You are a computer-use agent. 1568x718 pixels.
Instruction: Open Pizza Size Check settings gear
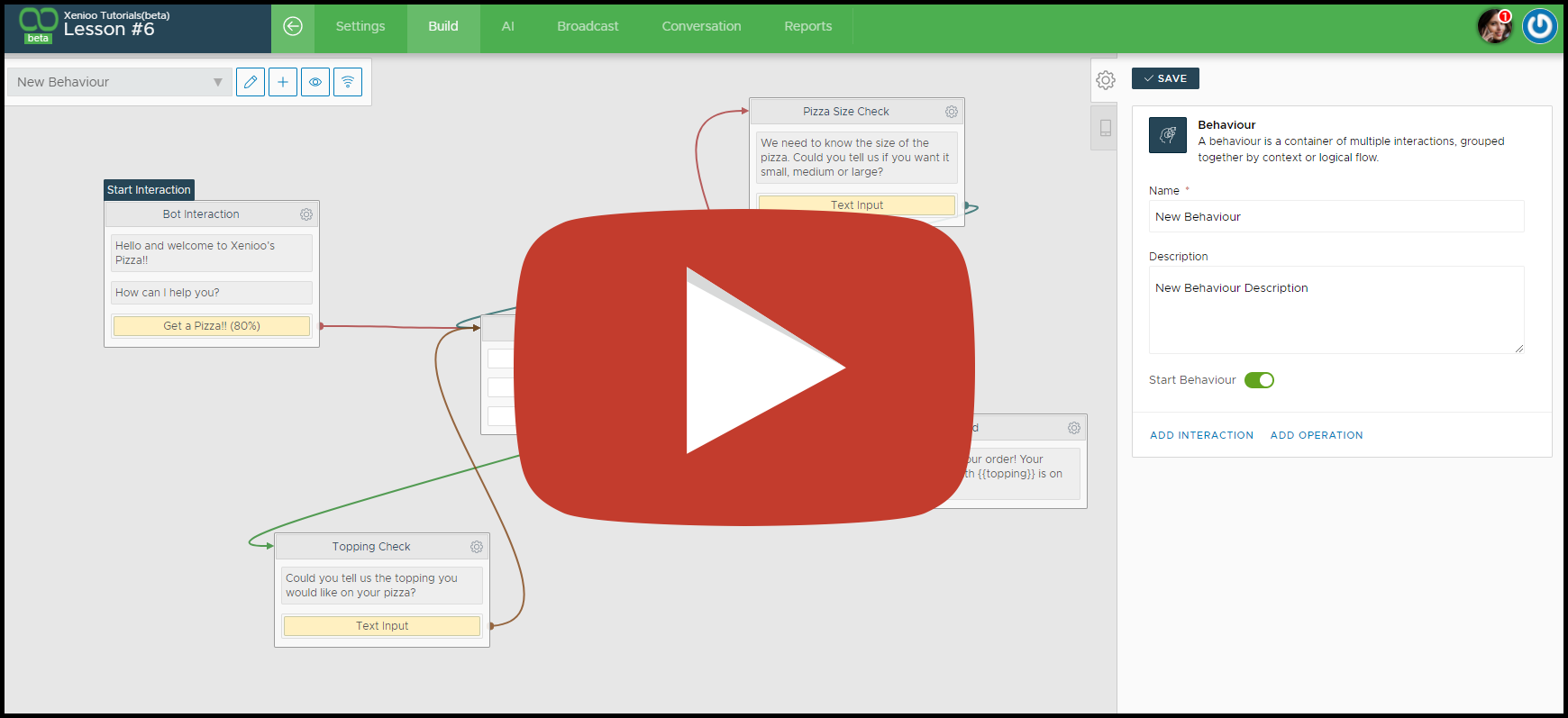coord(952,112)
